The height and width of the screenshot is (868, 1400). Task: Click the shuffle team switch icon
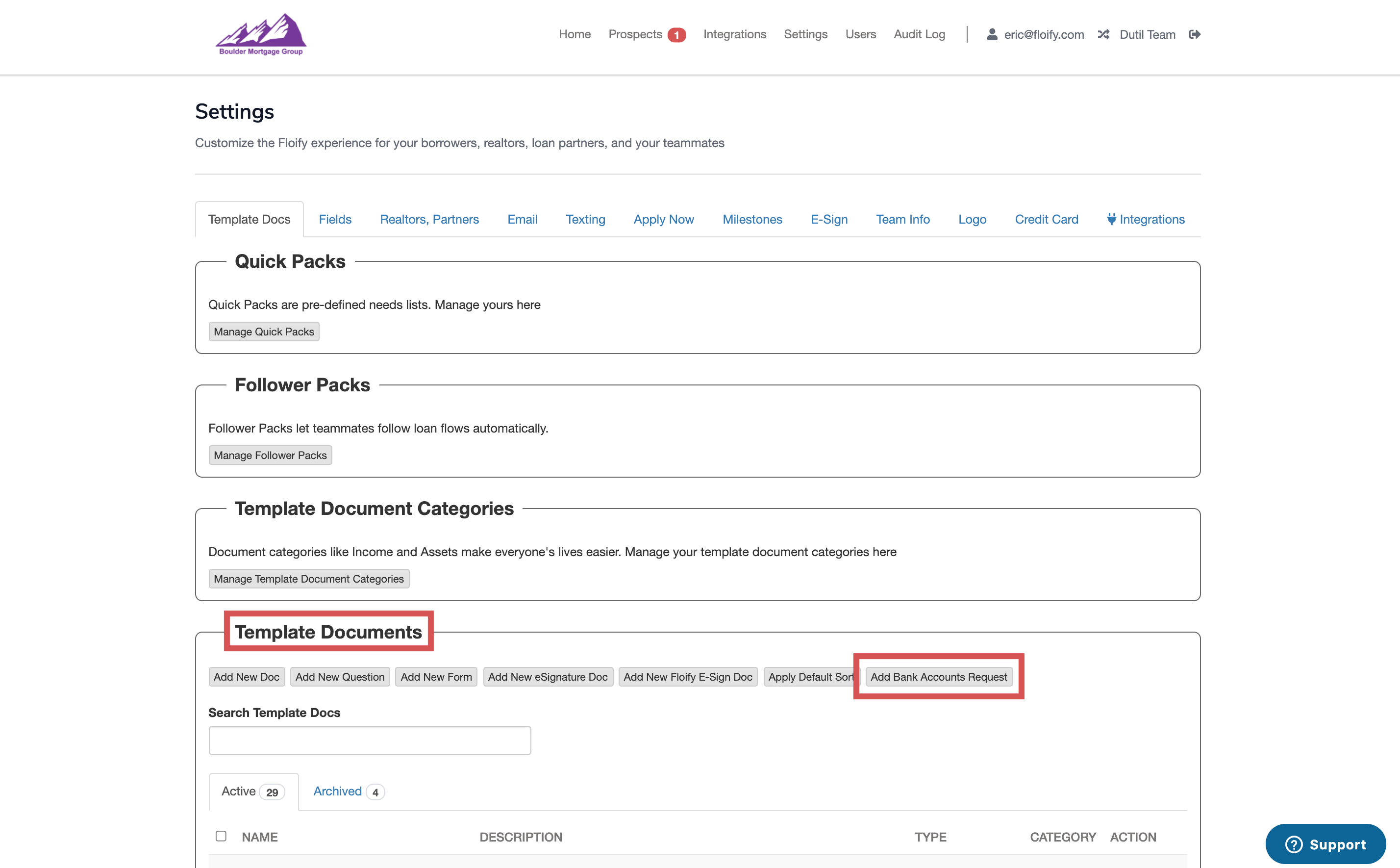(x=1103, y=34)
